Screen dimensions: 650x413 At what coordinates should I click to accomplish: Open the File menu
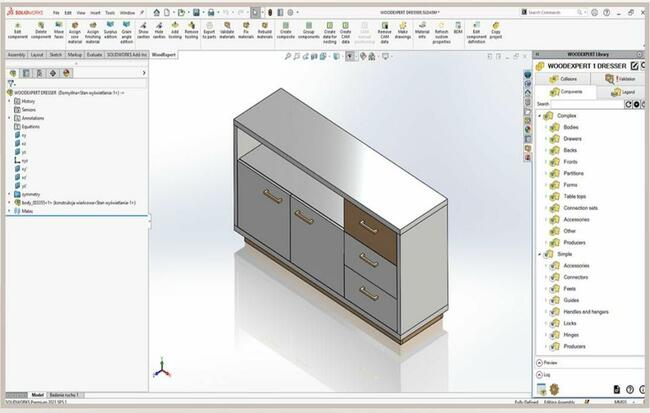(56, 13)
